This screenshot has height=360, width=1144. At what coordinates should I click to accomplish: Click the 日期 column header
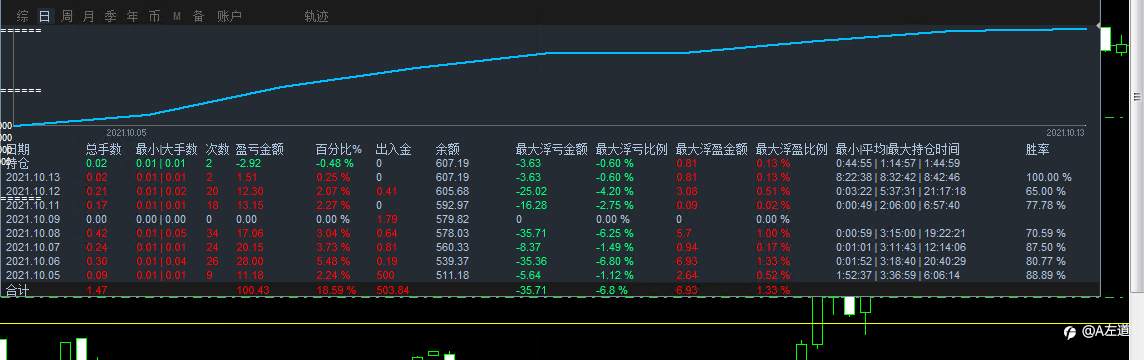(18, 150)
